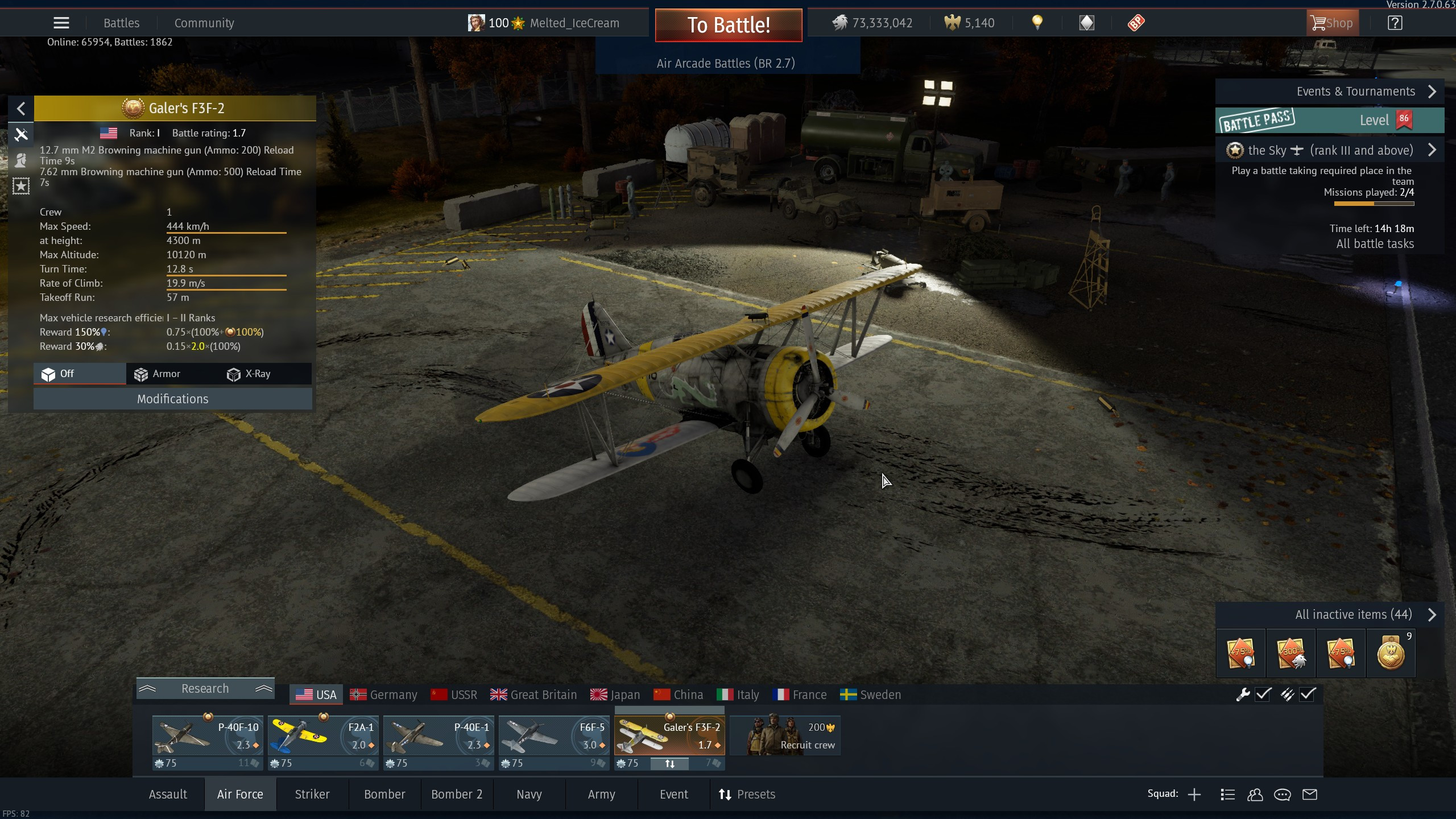Click the Silver Lions currency icon
The width and height of the screenshot is (1456, 819).
pos(840,23)
